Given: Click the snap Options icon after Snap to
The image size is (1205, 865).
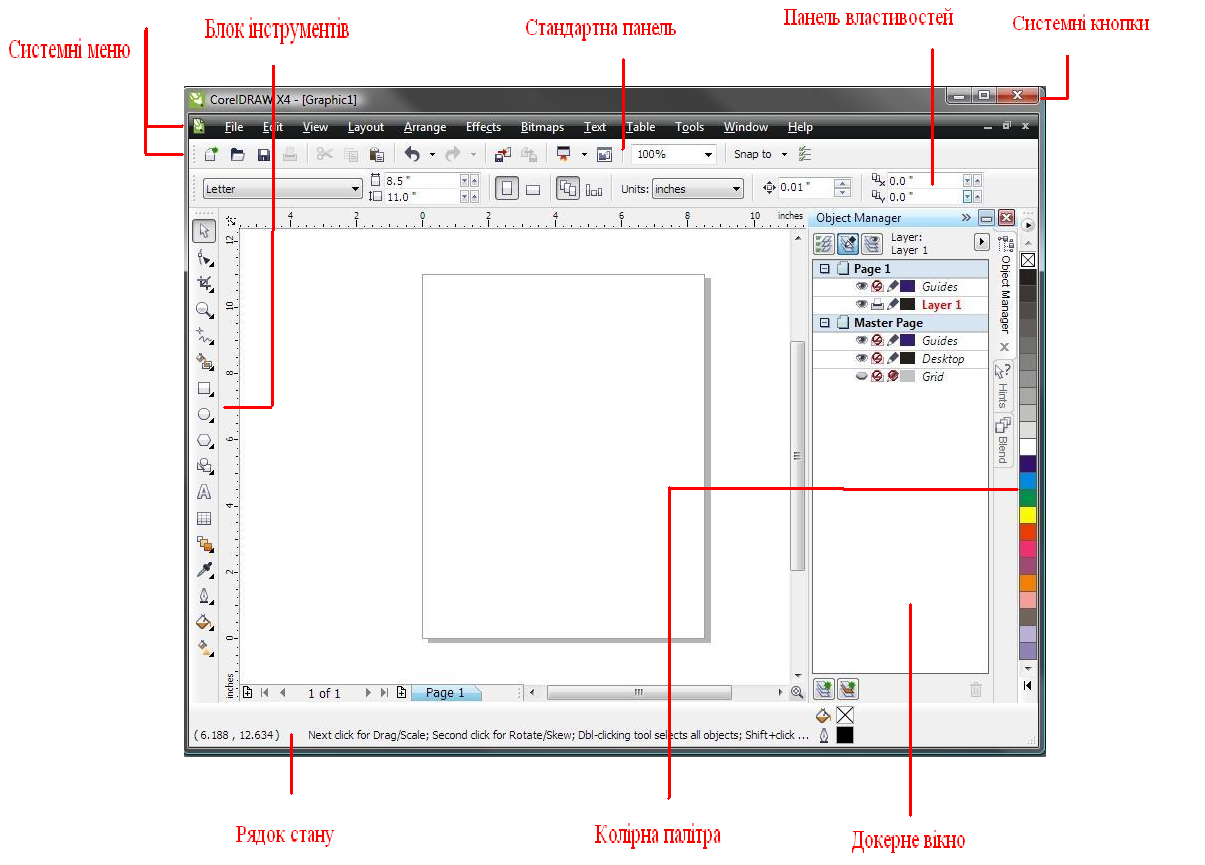Looking at the screenshot, I should [806, 154].
